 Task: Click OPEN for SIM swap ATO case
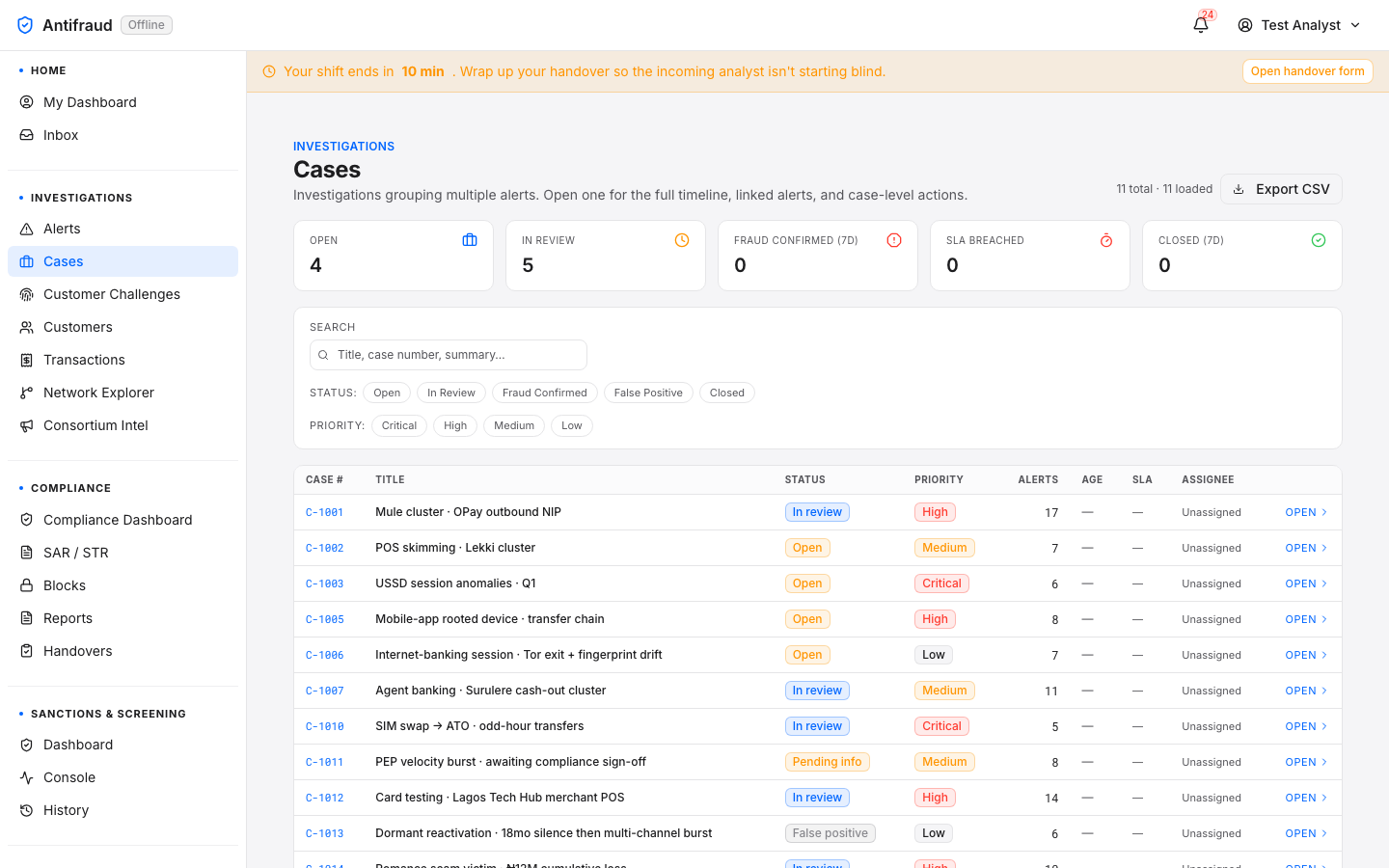[x=1307, y=726]
